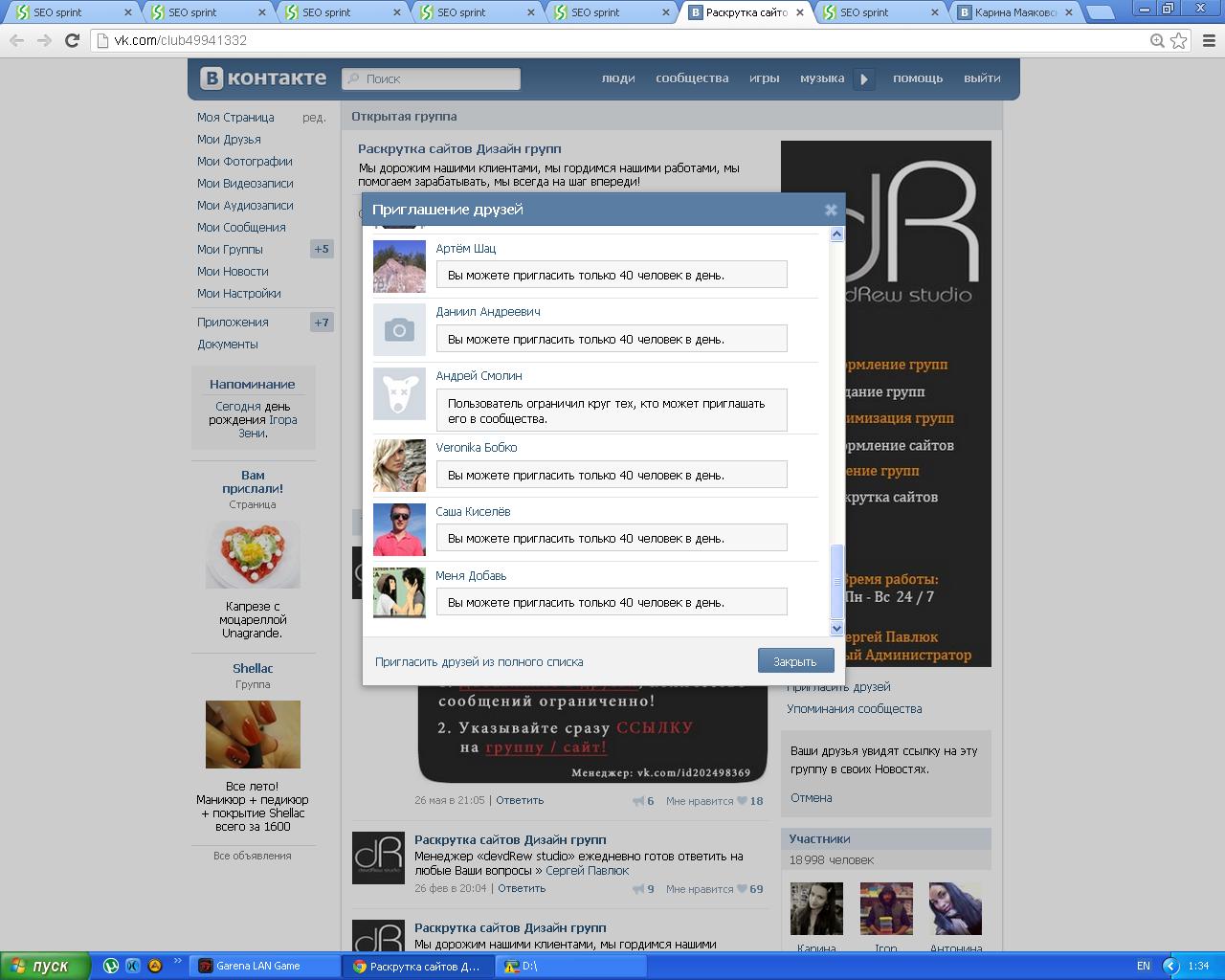The height and width of the screenshot is (980, 1225).
Task: Click the browser forward arrow
Action: (x=44, y=40)
